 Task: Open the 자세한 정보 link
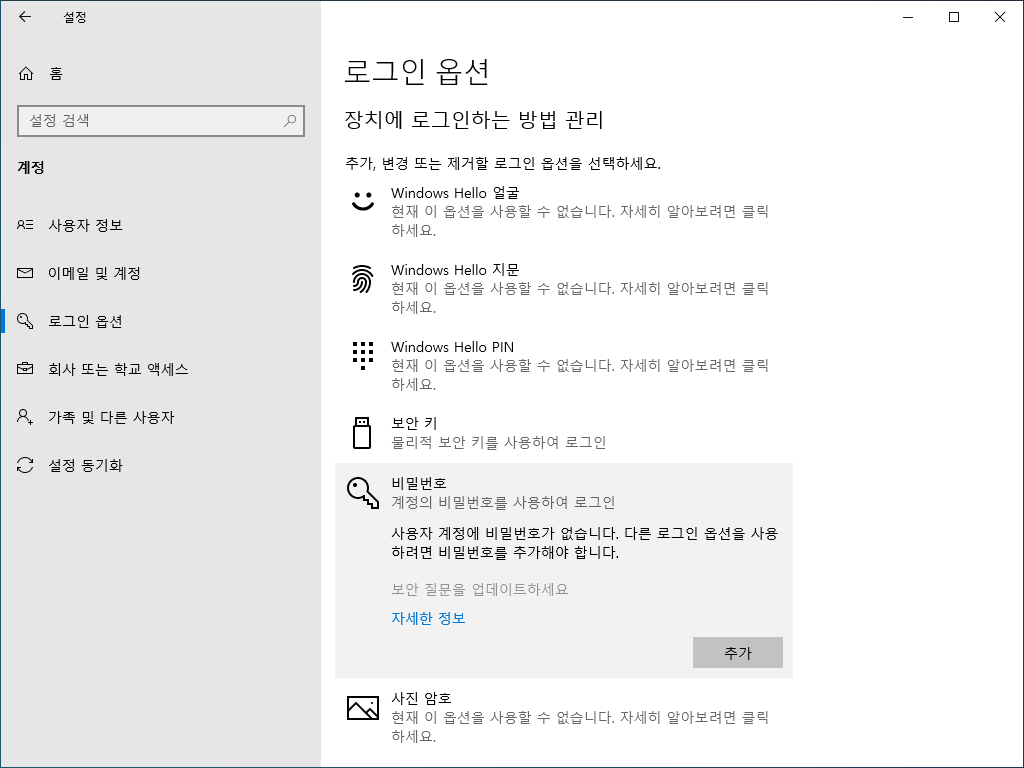click(428, 618)
